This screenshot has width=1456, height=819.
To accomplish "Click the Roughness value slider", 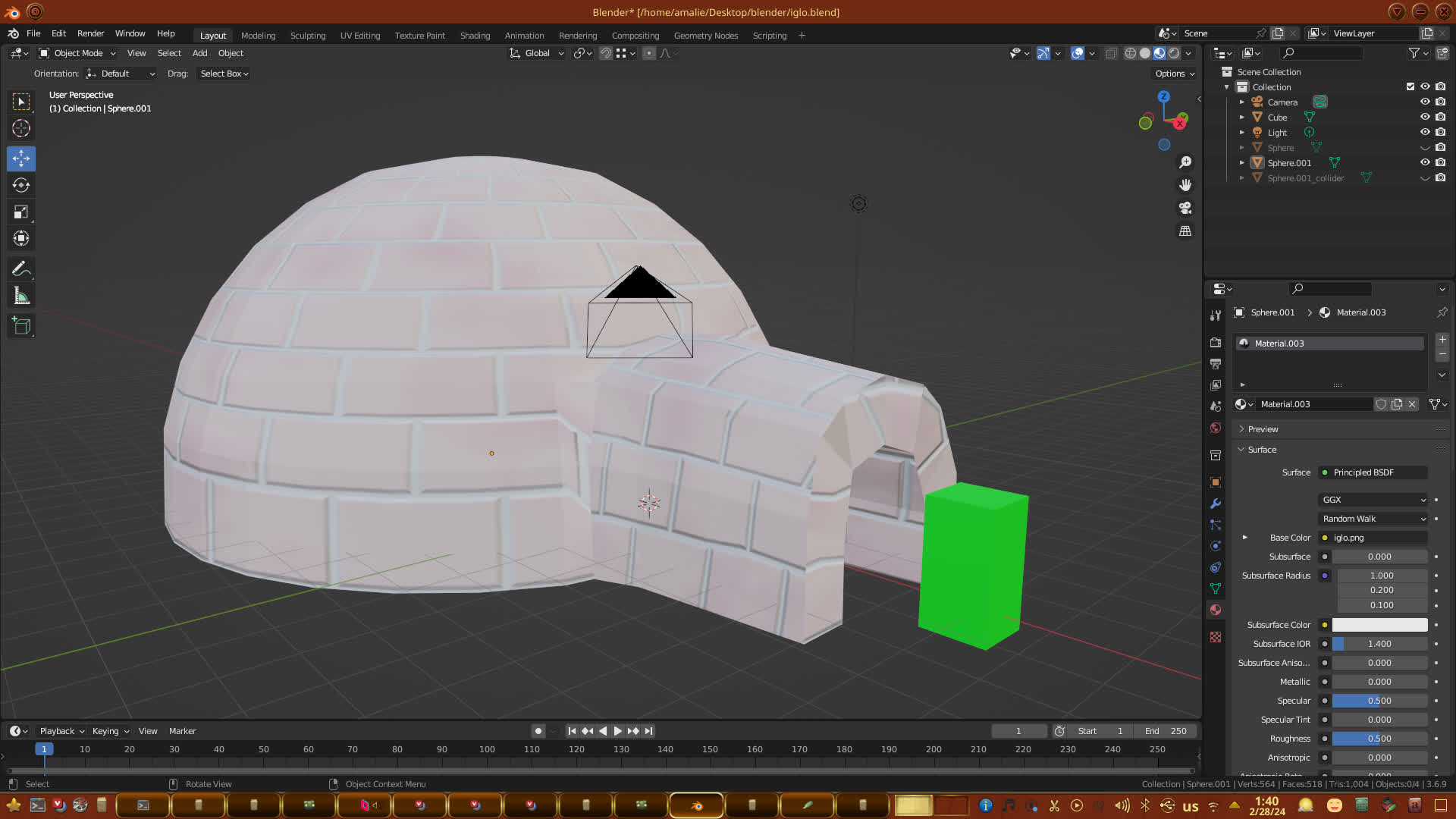I will click(1379, 739).
